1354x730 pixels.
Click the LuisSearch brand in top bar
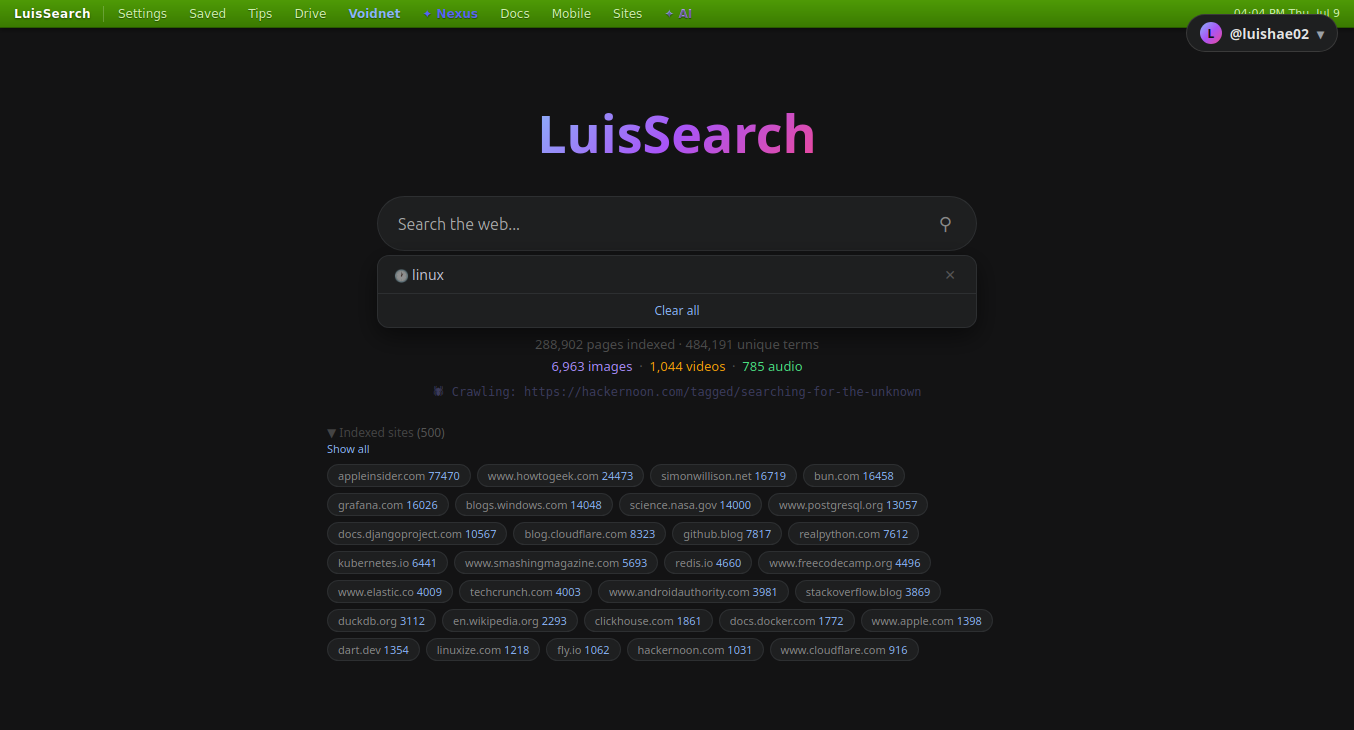52,14
